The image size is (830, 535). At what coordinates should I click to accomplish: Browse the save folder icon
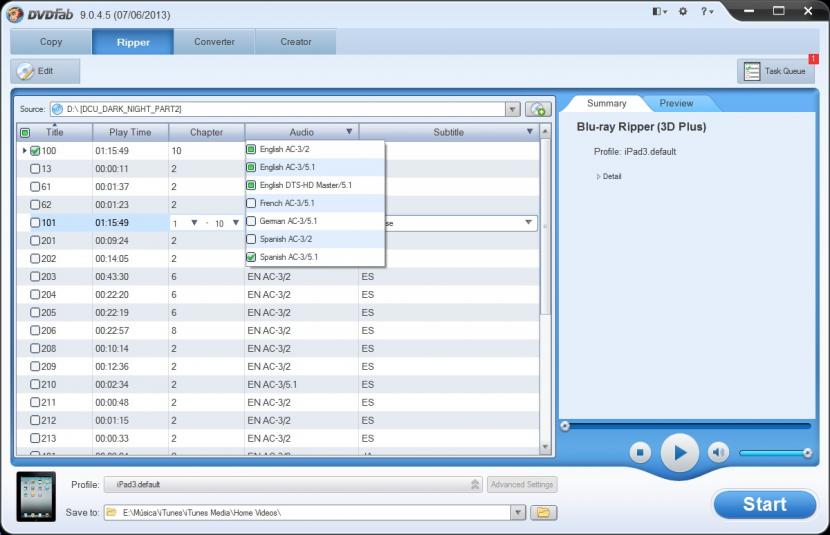(542, 513)
